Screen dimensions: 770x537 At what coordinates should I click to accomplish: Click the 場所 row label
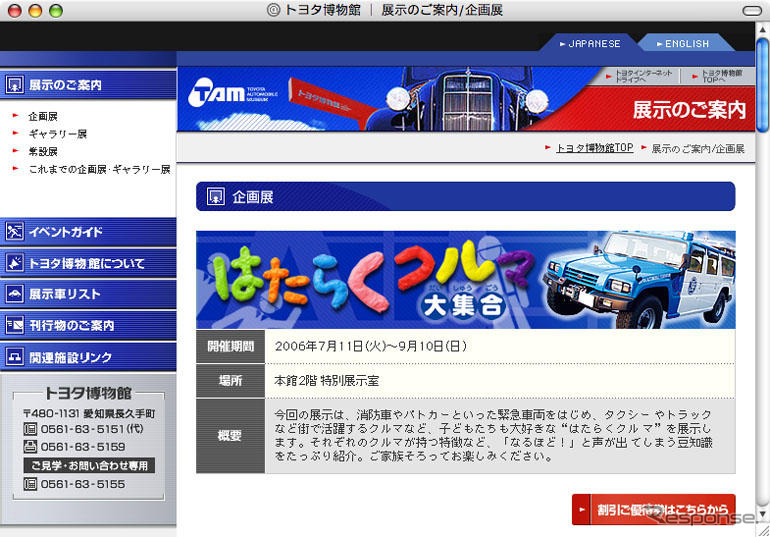coord(230,380)
